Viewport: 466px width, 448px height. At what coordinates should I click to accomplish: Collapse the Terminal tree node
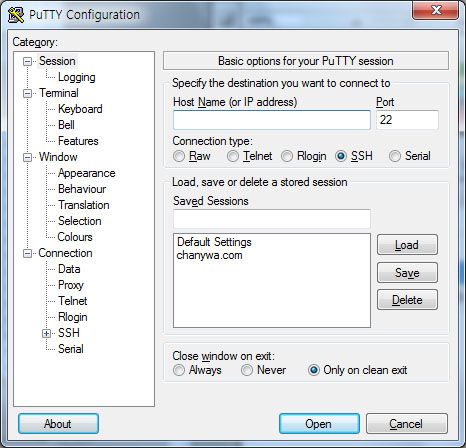(27, 93)
